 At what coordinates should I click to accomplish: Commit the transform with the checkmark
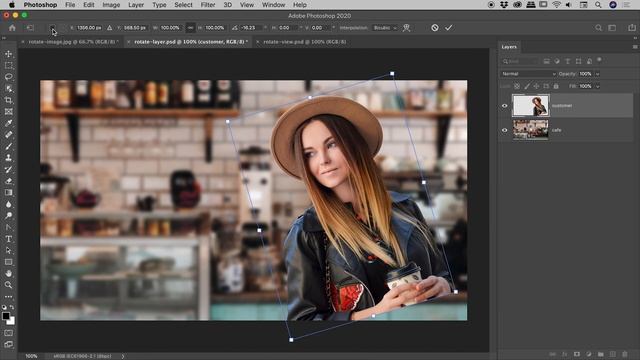point(449,28)
